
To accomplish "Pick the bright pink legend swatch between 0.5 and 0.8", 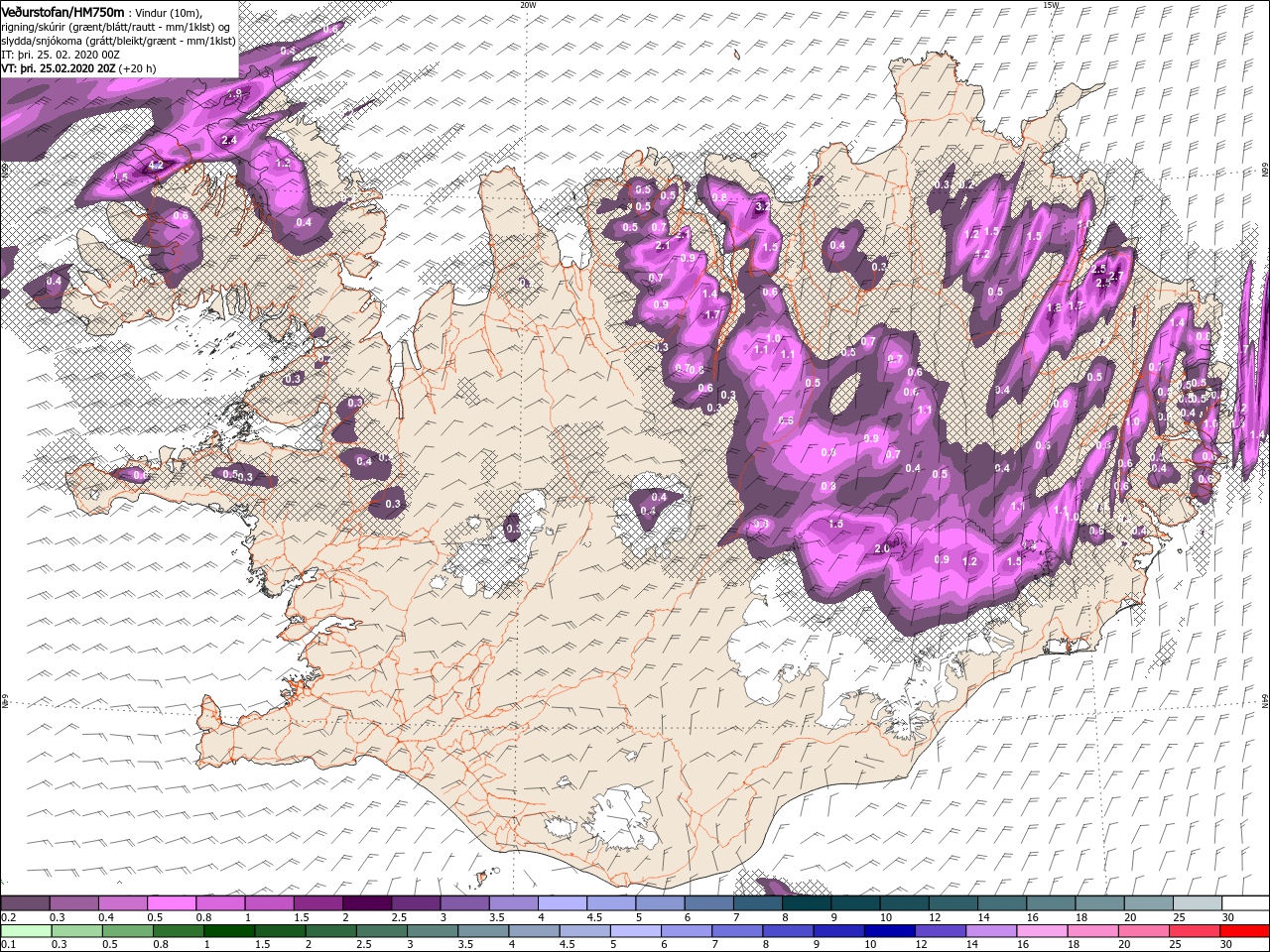I will click(172, 903).
